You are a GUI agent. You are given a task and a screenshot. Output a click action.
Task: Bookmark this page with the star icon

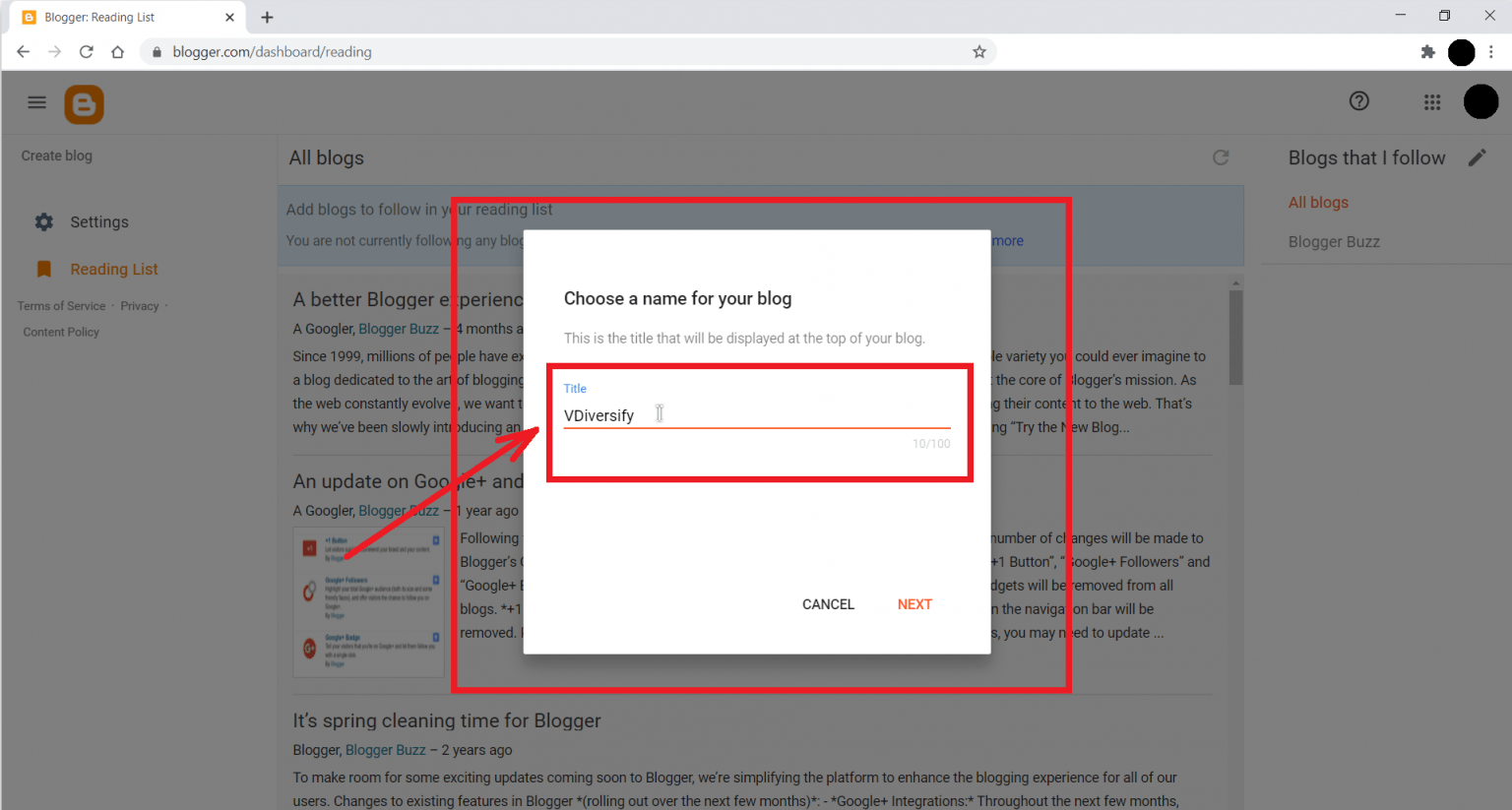tap(979, 51)
